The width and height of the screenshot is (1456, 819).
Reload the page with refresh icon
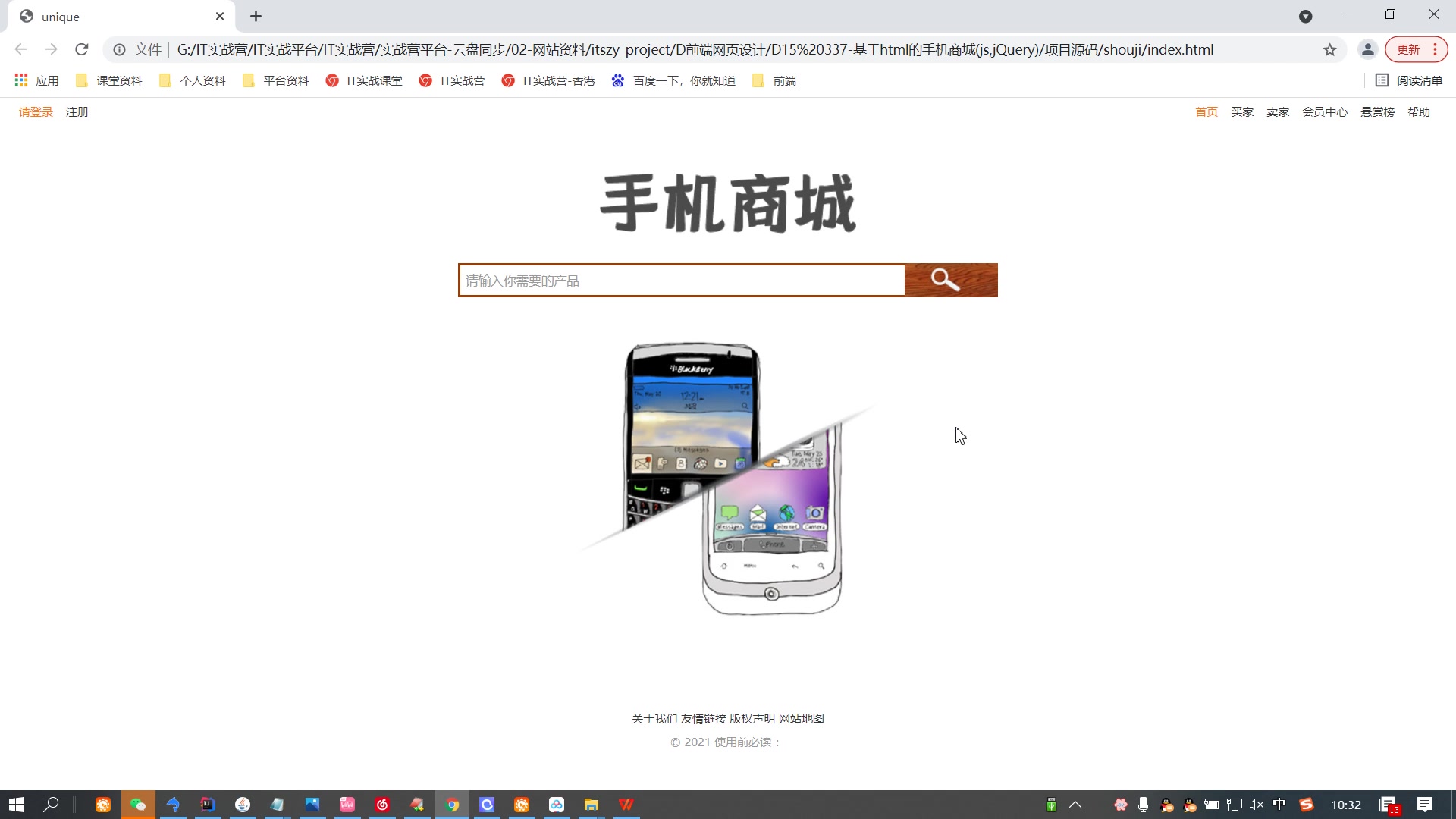(x=82, y=50)
